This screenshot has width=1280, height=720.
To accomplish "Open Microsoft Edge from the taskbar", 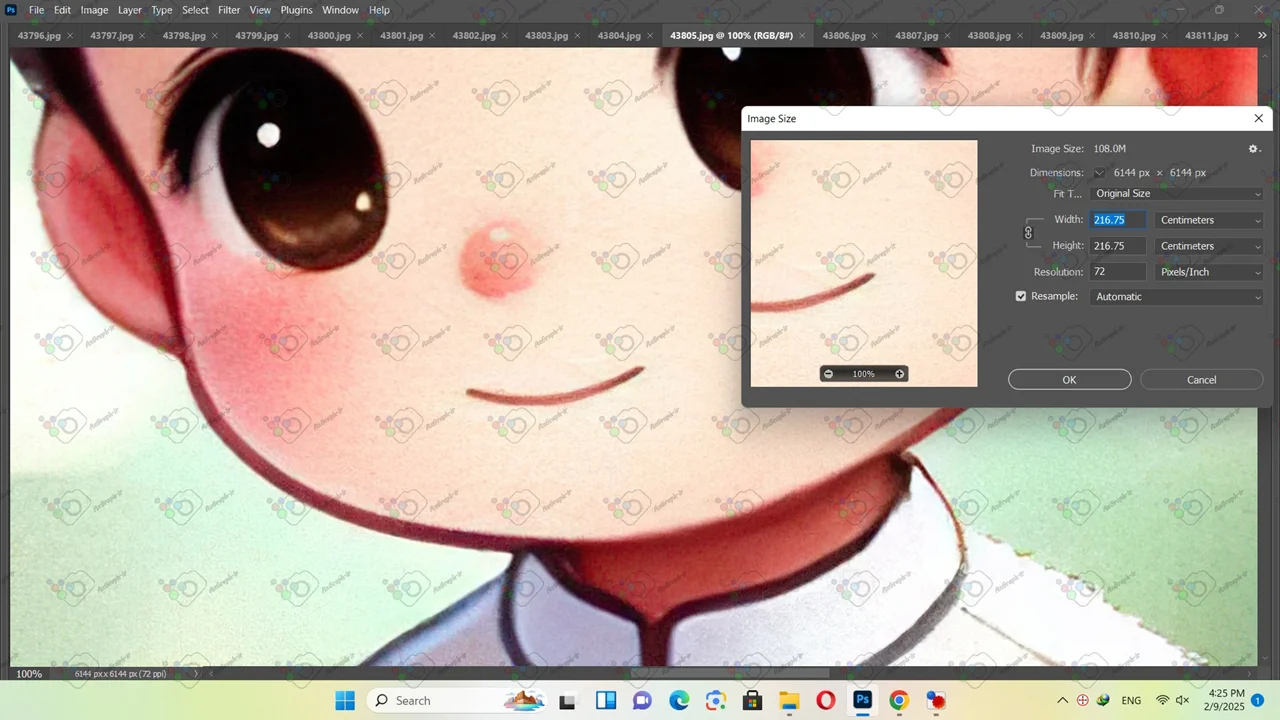I will coord(679,700).
